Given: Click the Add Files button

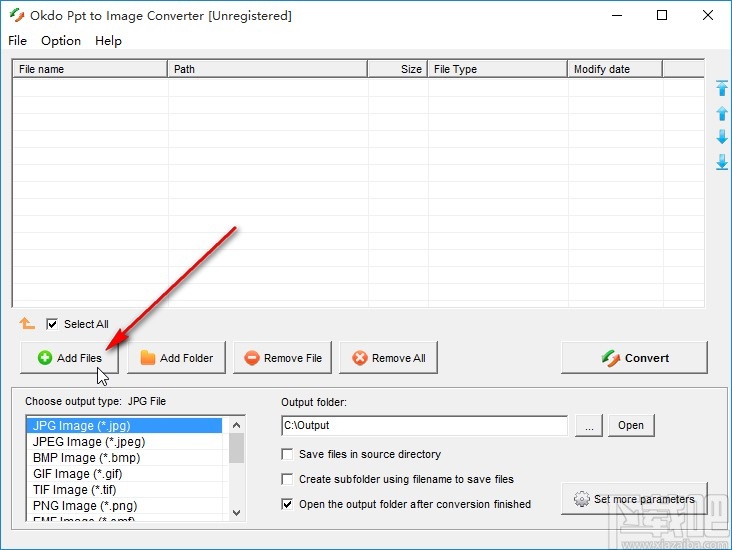Looking at the screenshot, I should (69, 358).
